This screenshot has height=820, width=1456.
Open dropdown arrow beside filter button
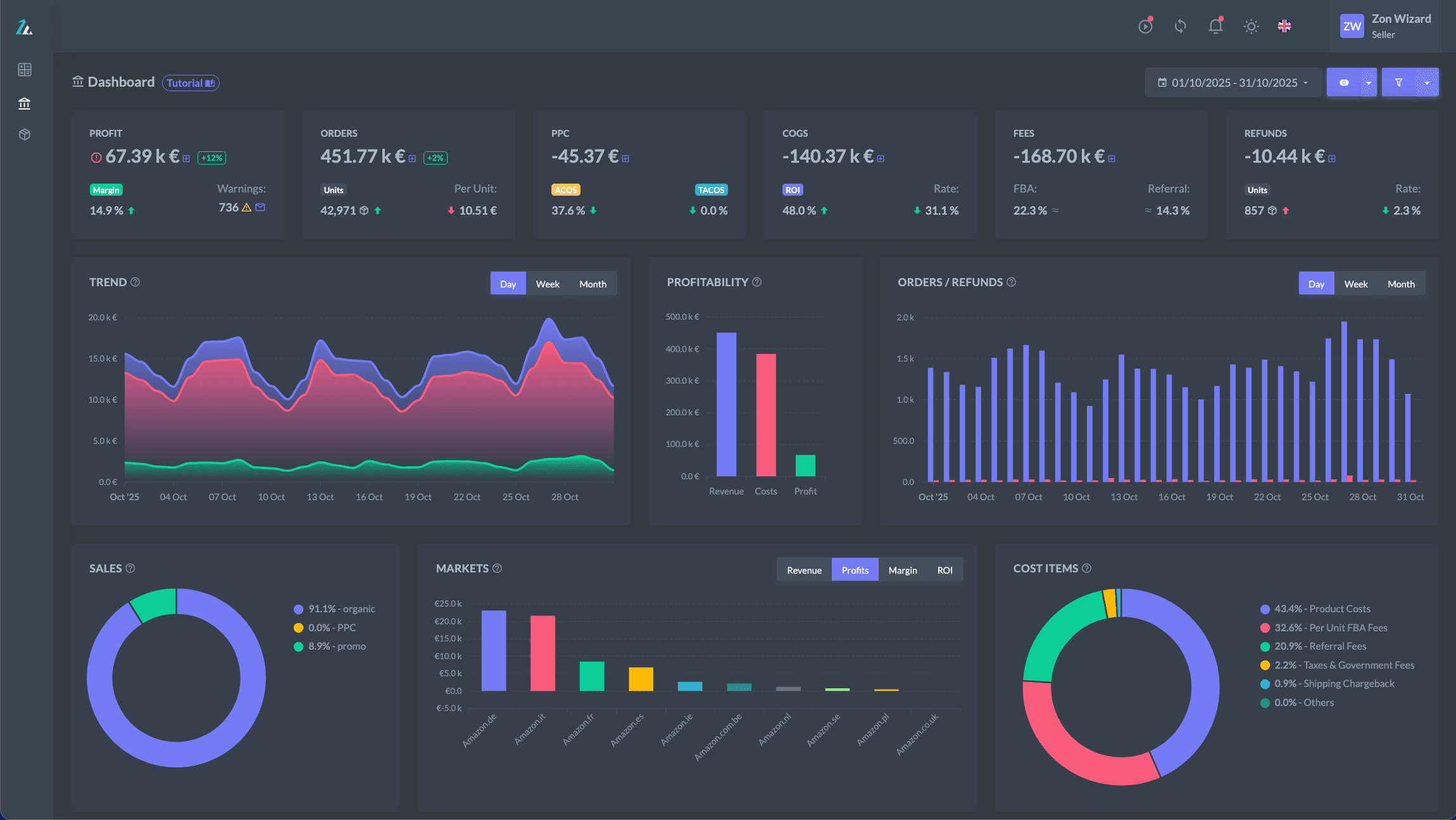(x=1427, y=83)
